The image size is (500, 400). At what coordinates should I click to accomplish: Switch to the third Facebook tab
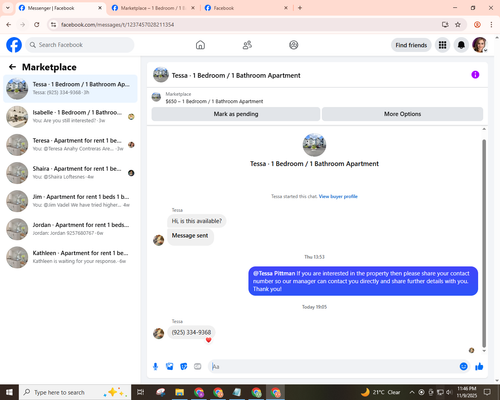coord(246,8)
